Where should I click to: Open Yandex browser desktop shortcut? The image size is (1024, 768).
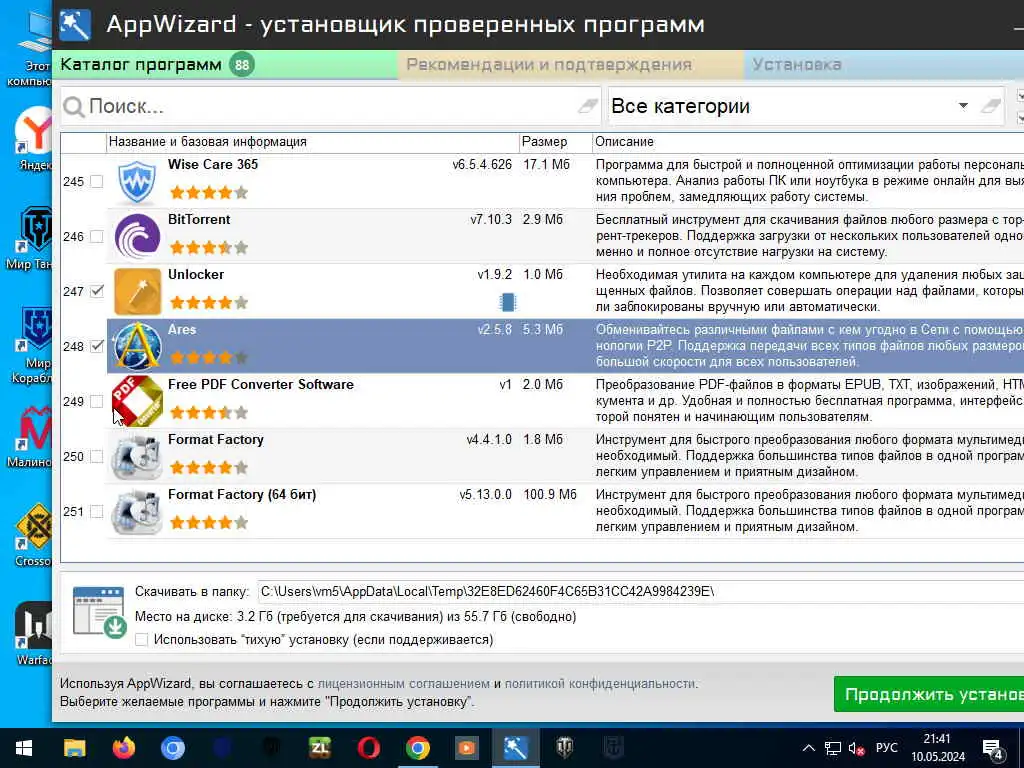[x=33, y=138]
